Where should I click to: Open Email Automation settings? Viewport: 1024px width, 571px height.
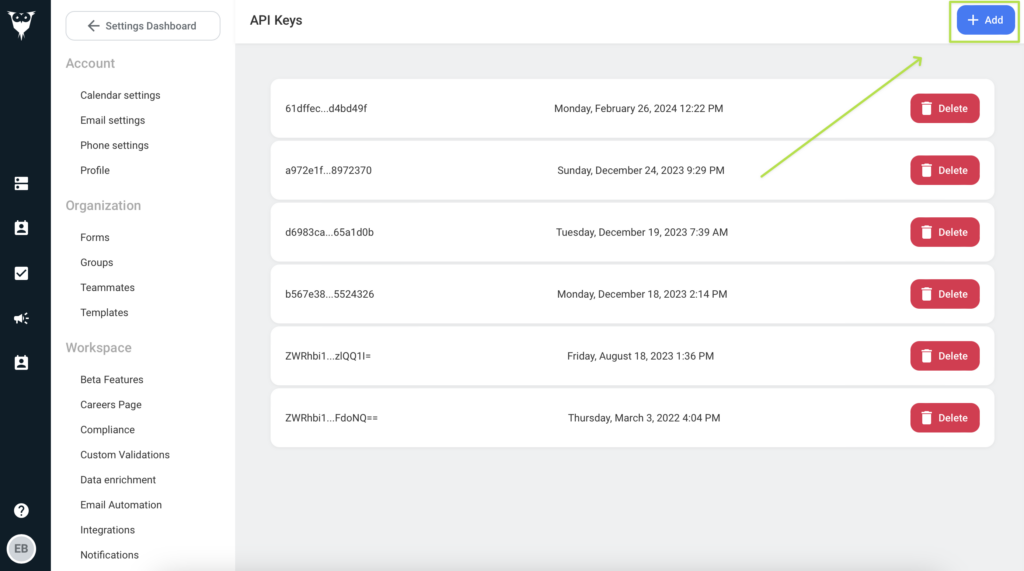pyautogui.click(x=121, y=505)
